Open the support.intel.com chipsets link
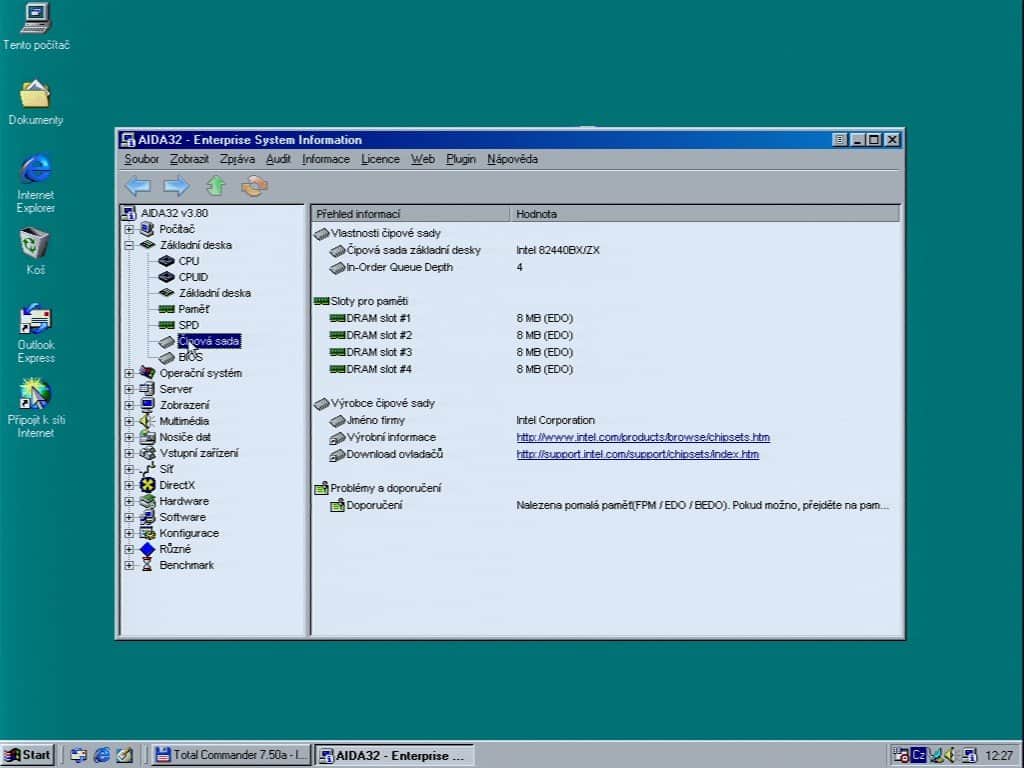 [x=637, y=454]
